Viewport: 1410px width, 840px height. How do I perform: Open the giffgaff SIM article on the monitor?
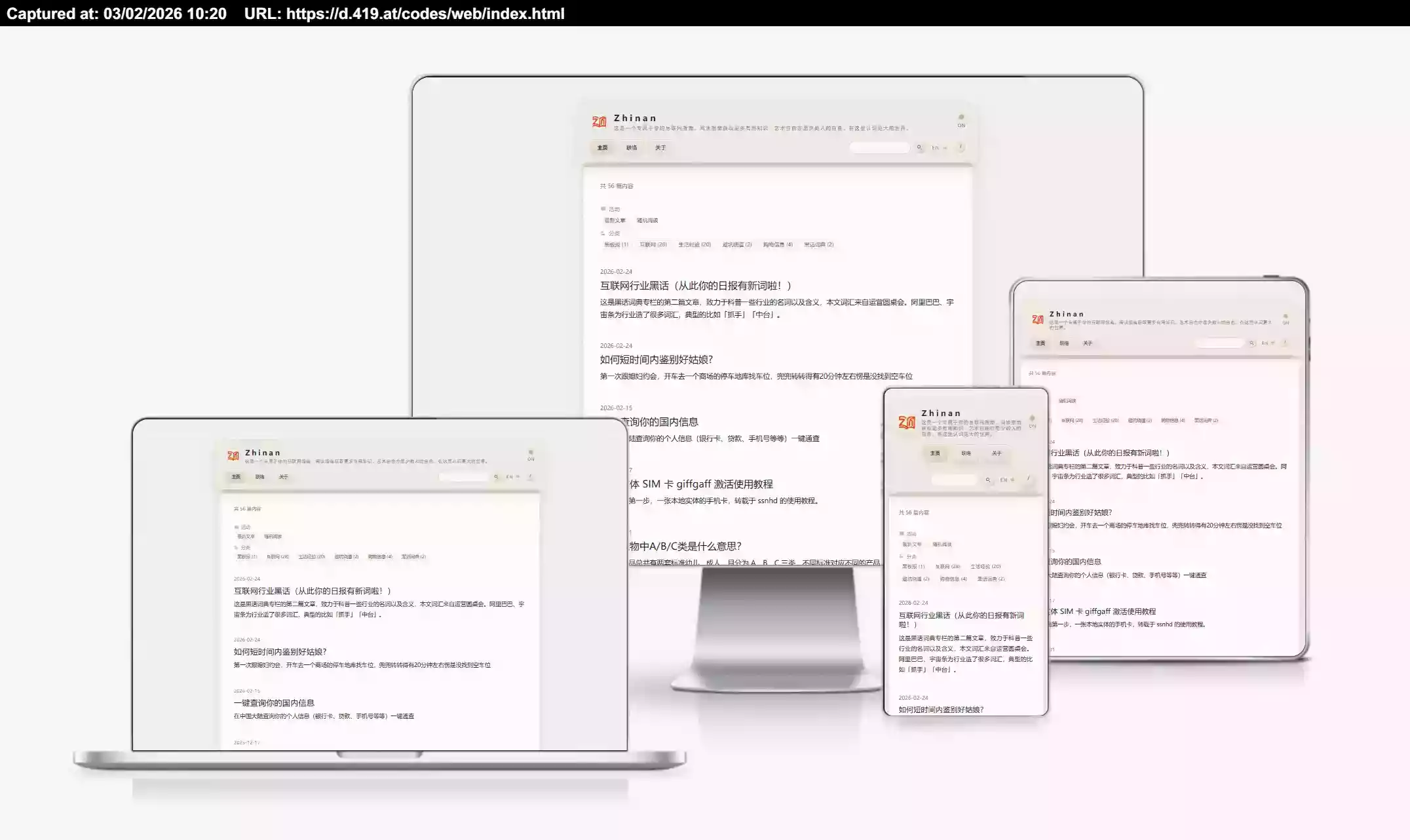tap(701, 484)
